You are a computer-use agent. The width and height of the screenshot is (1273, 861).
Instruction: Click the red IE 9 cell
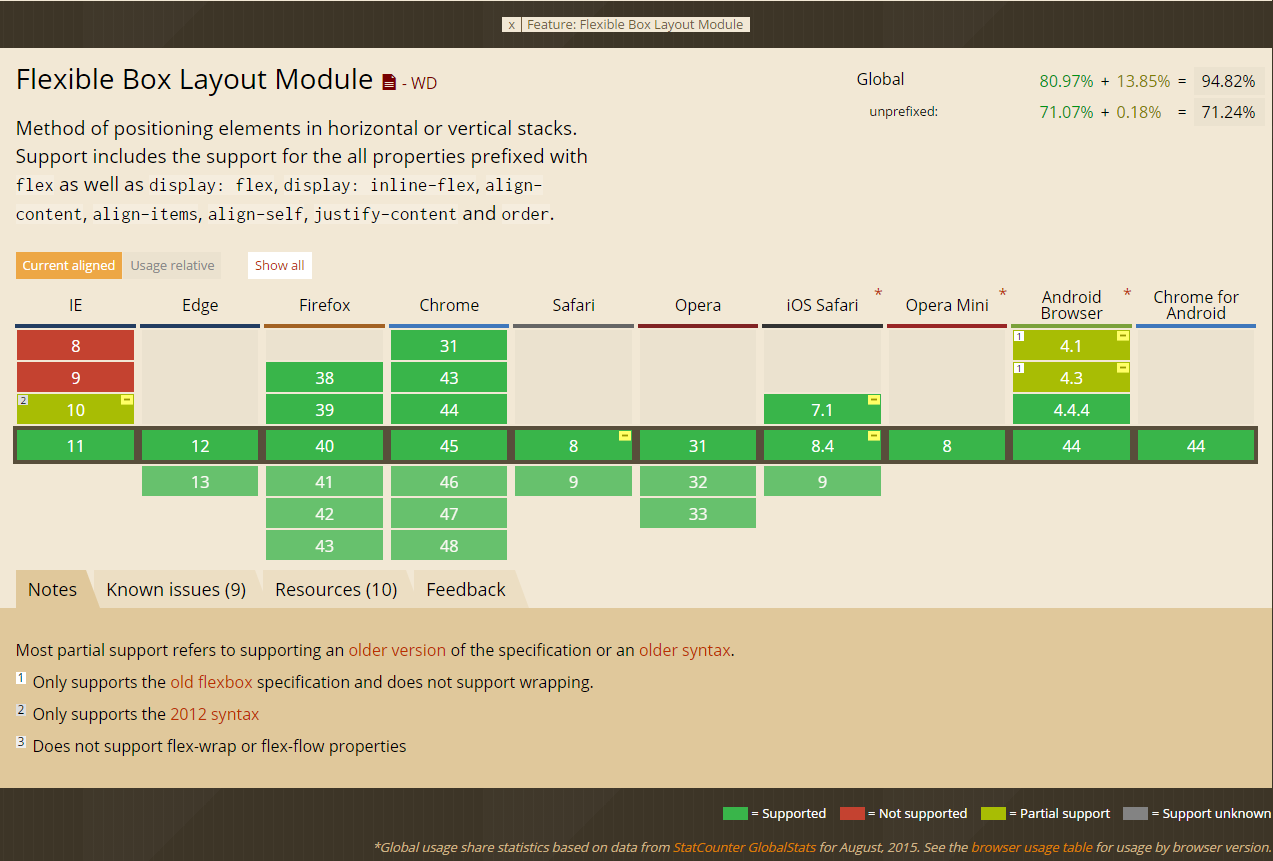tap(75, 378)
